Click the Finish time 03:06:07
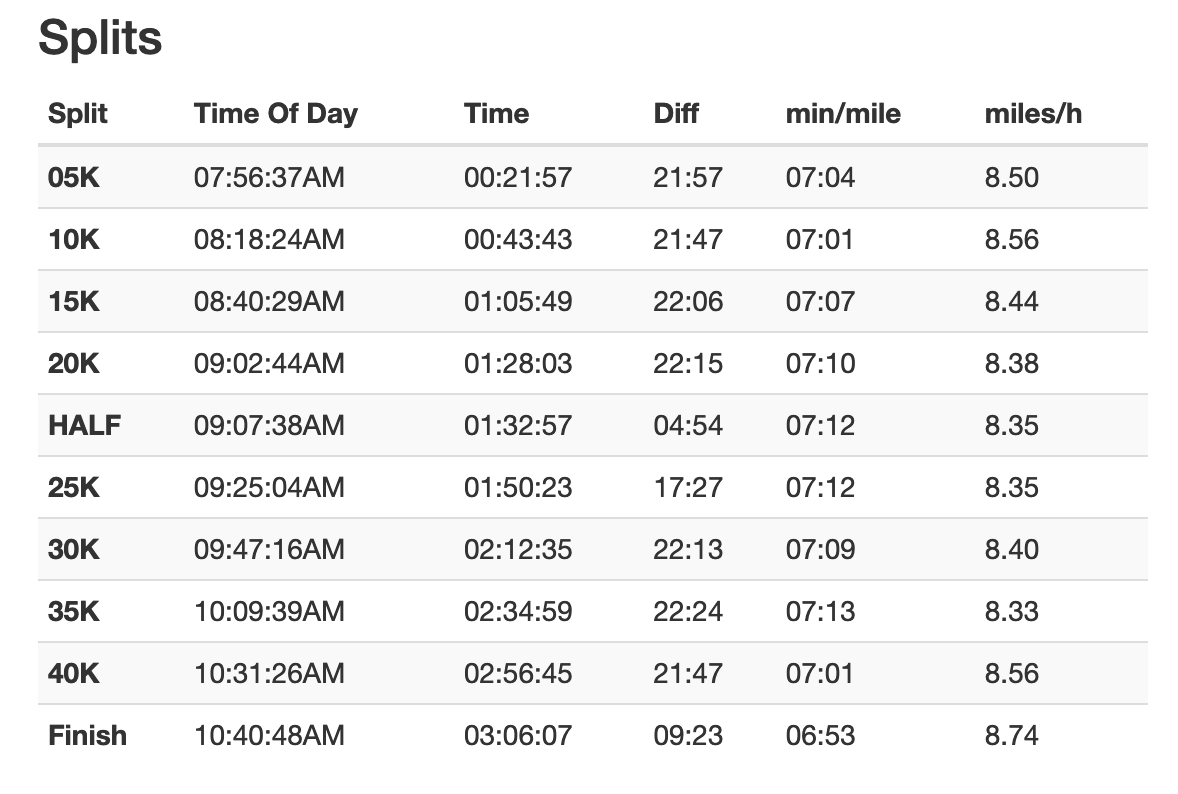The height and width of the screenshot is (794, 1178). [x=518, y=735]
